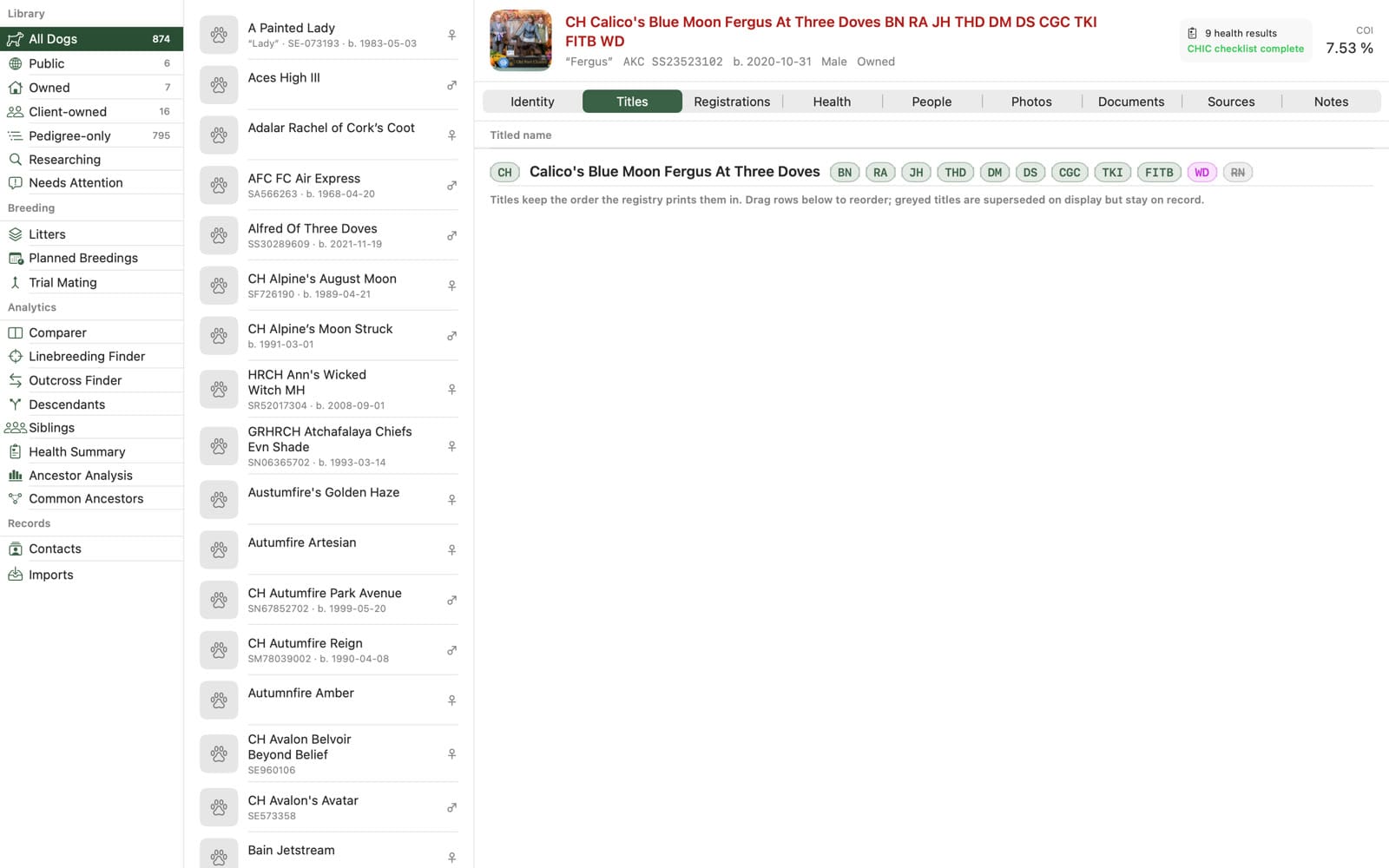This screenshot has width=1389, height=868.
Task: Click the greyed-out RN title chip
Action: coord(1238,173)
